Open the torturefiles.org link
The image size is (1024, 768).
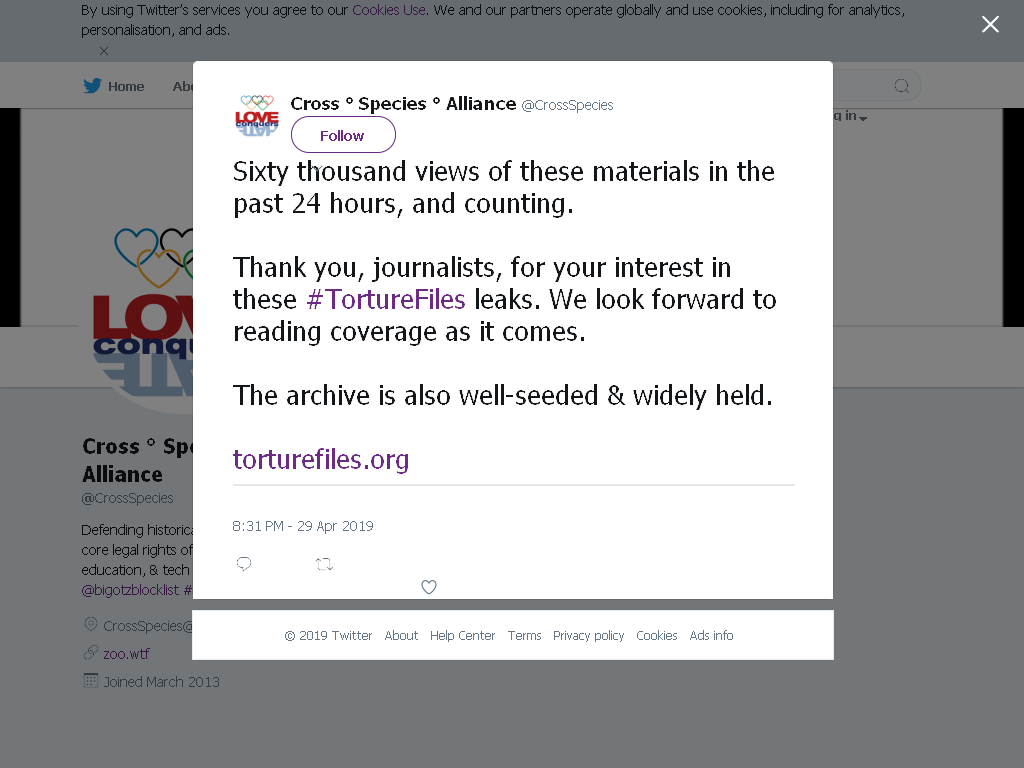pyautogui.click(x=321, y=459)
